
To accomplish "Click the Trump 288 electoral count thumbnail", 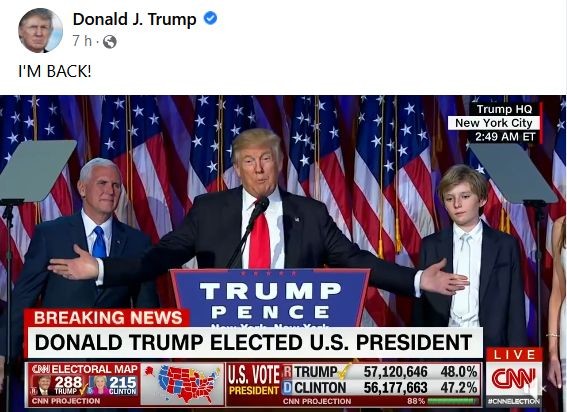I will click(59, 385).
